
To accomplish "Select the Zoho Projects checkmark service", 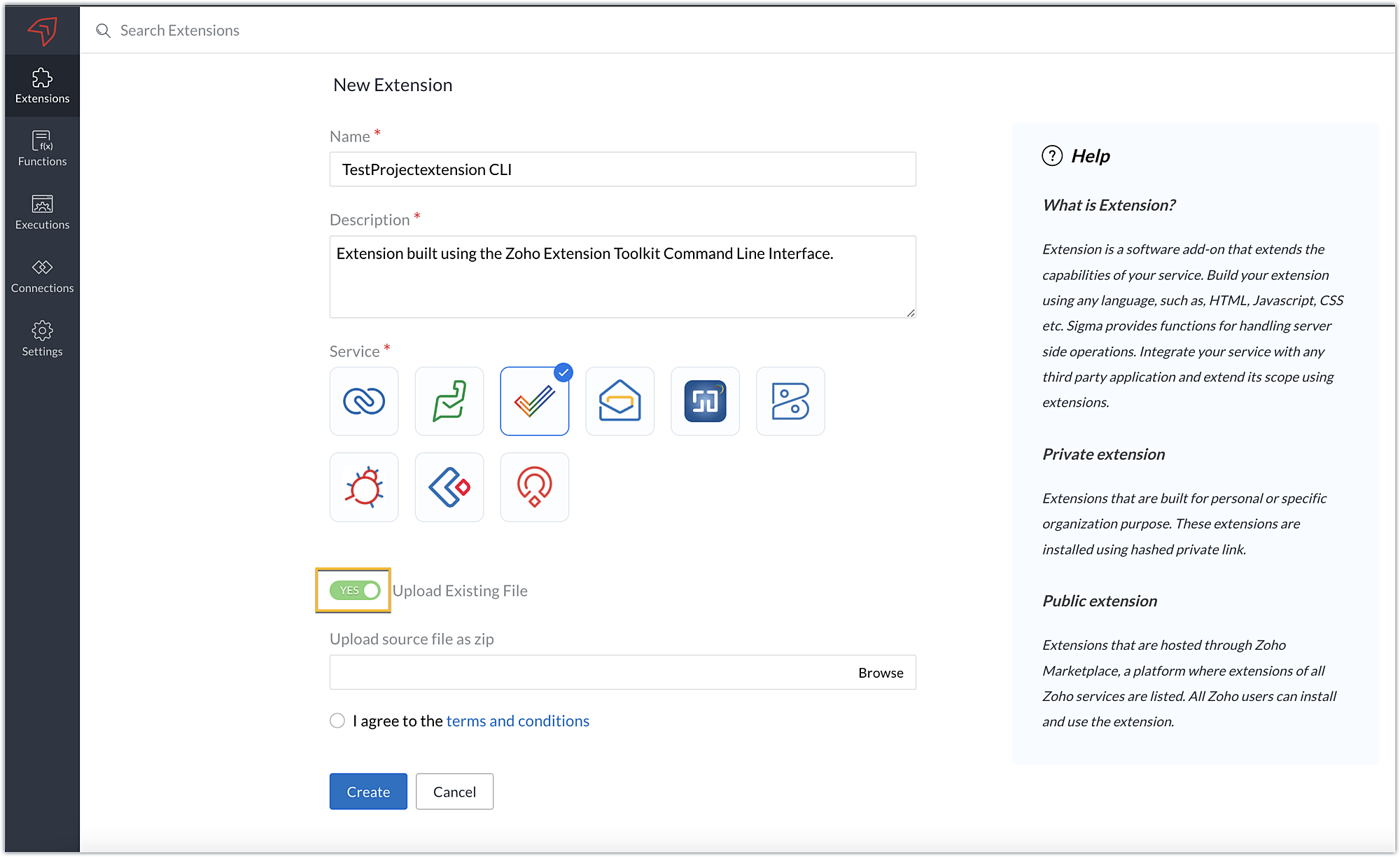I will (x=535, y=401).
